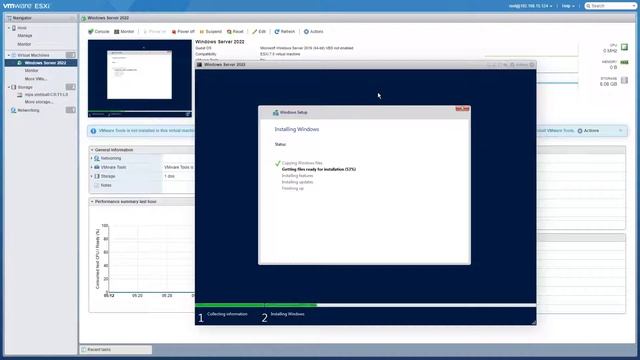Image resolution: width=640 pixels, height=360 pixels.
Task: Click the VMware ESXi logo
Action: 27,6
